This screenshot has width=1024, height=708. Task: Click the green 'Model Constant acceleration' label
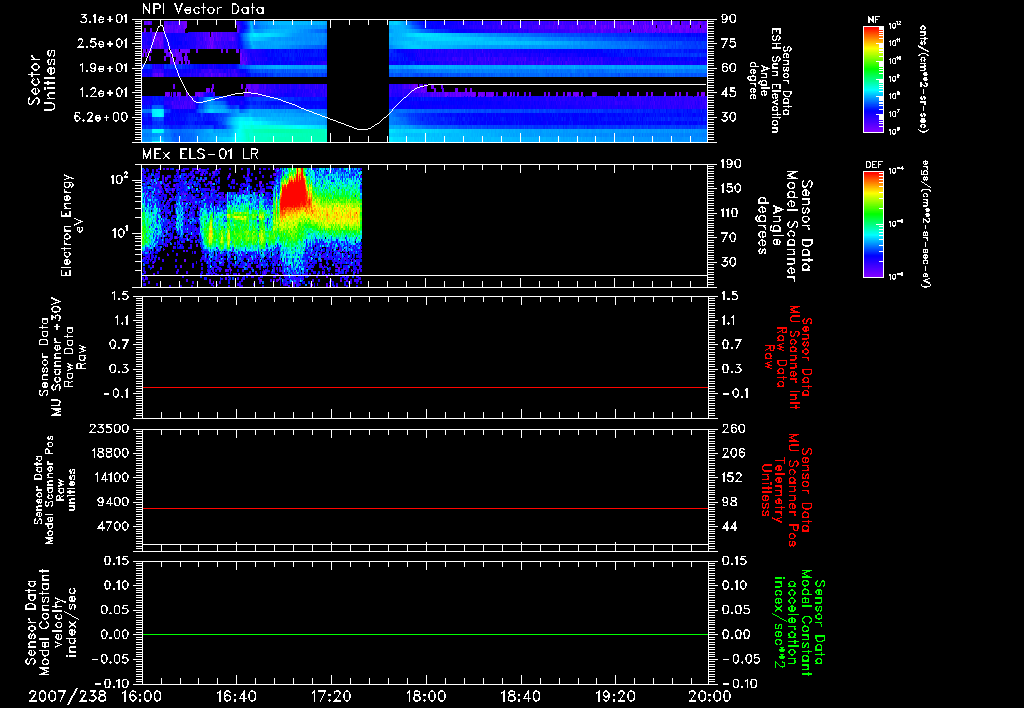pyautogui.click(x=799, y=623)
